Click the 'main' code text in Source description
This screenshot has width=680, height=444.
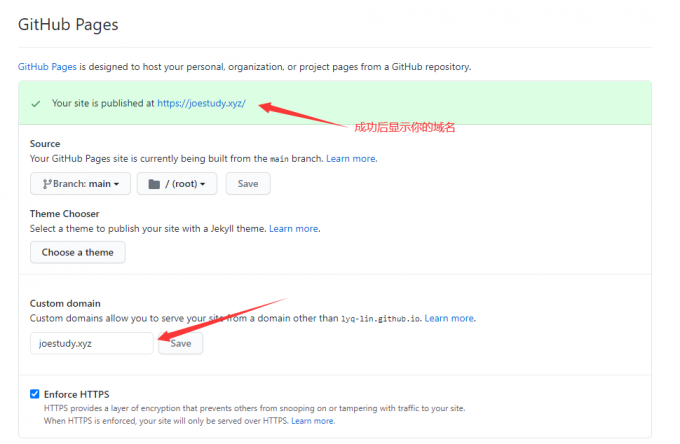point(279,159)
